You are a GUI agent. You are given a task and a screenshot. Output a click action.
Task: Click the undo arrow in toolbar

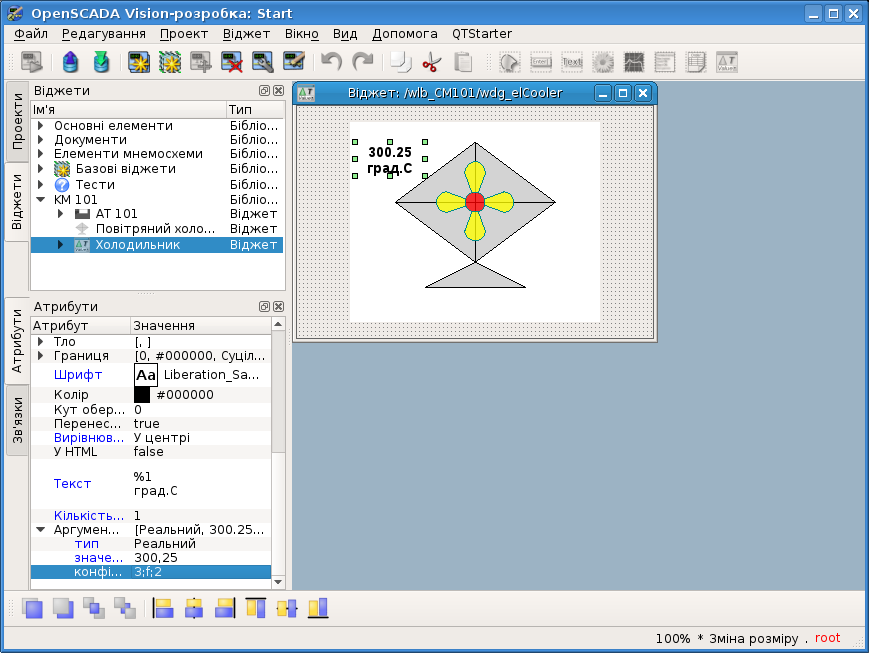[331, 63]
